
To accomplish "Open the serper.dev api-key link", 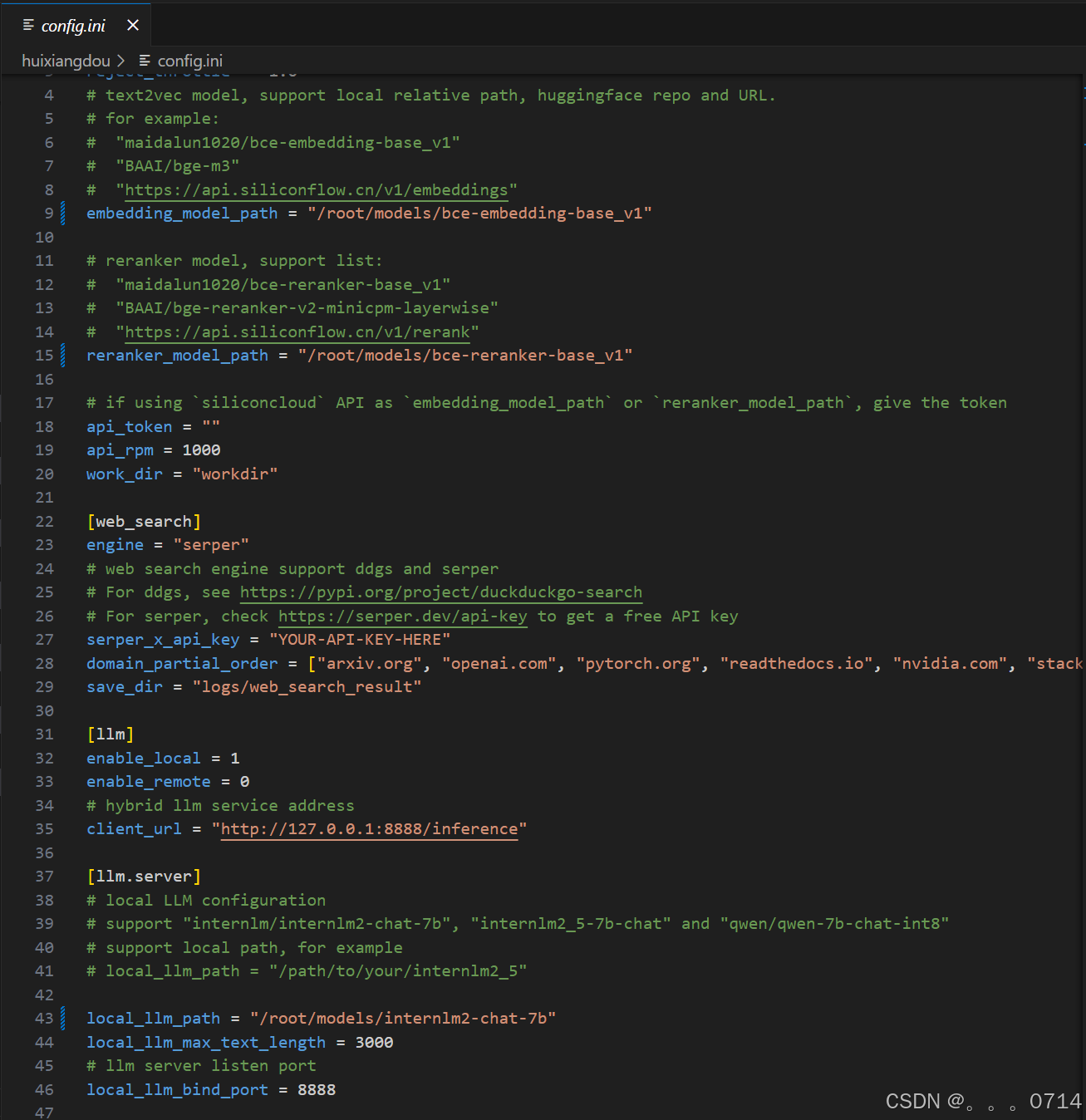I will (x=403, y=616).
